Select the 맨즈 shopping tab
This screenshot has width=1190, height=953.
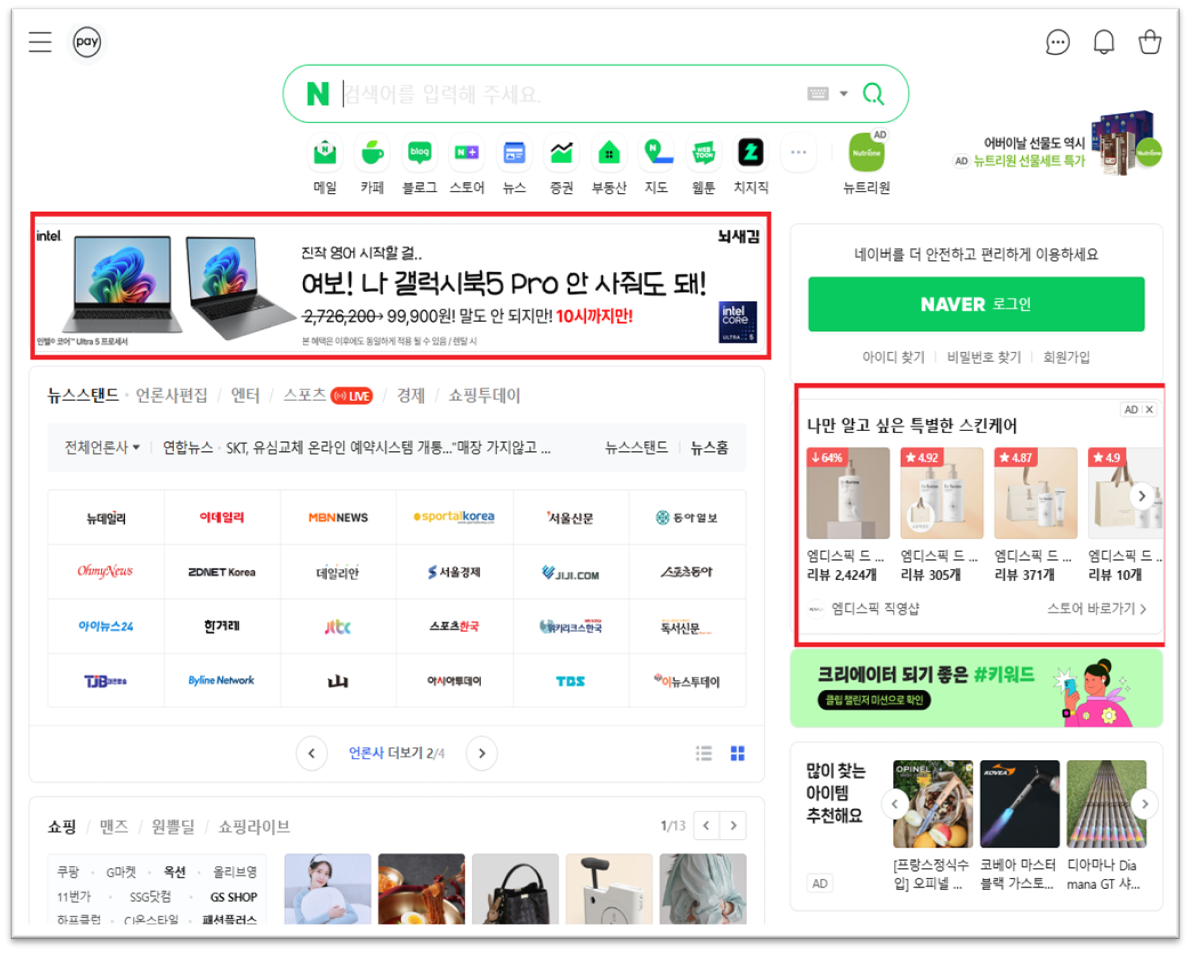[114, 826]
